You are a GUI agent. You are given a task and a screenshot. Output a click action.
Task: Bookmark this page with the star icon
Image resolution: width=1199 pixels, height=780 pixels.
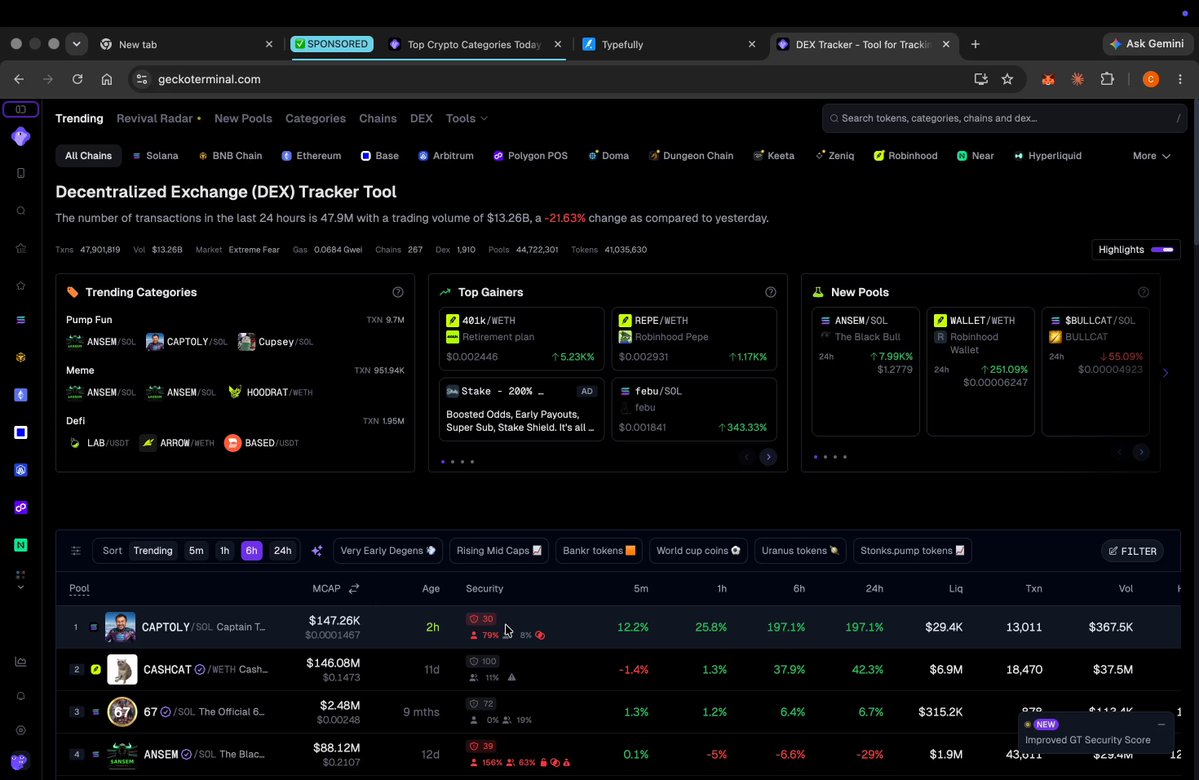[1007, 79]
